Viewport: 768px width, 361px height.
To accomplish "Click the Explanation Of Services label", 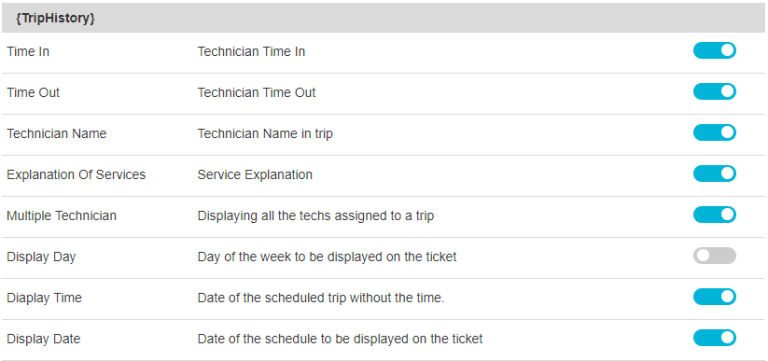I will pos(76,175).
